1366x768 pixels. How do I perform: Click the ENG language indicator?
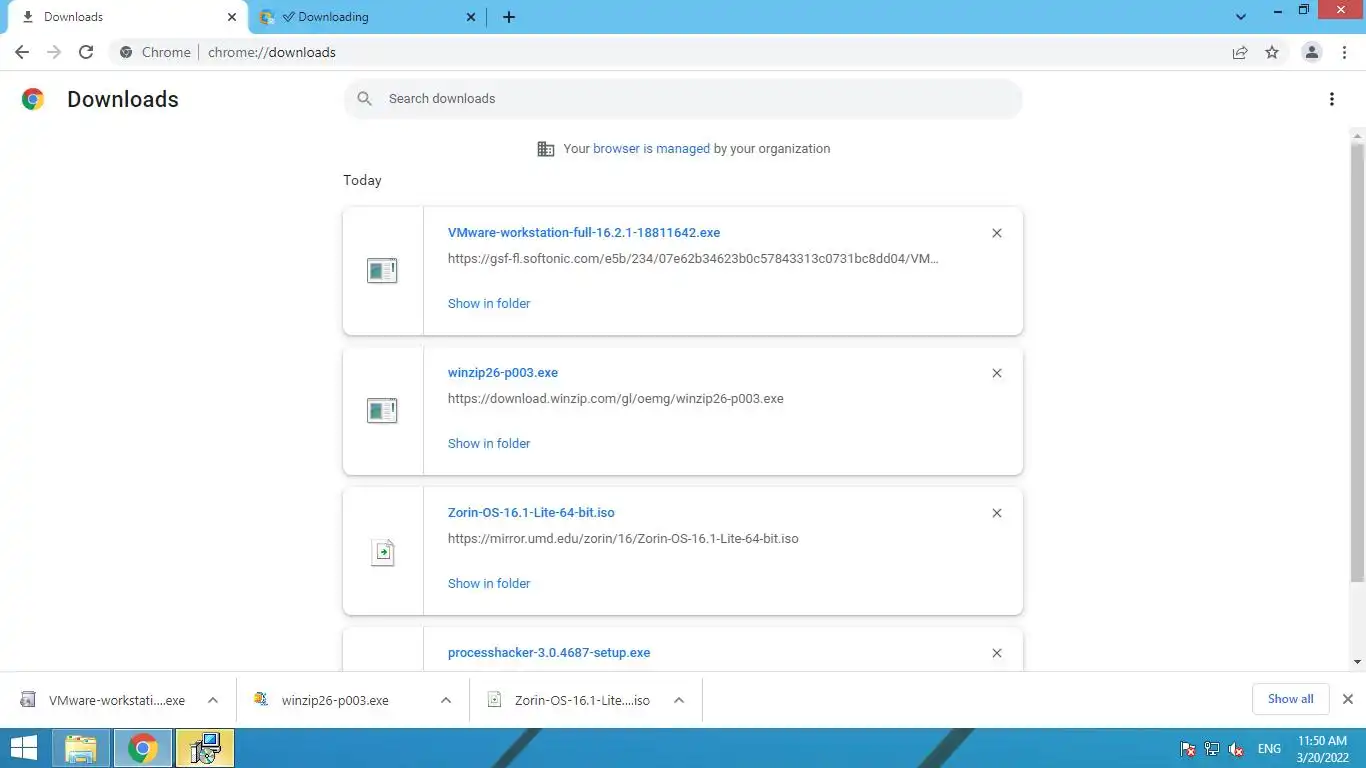[x=1269, y=749]
